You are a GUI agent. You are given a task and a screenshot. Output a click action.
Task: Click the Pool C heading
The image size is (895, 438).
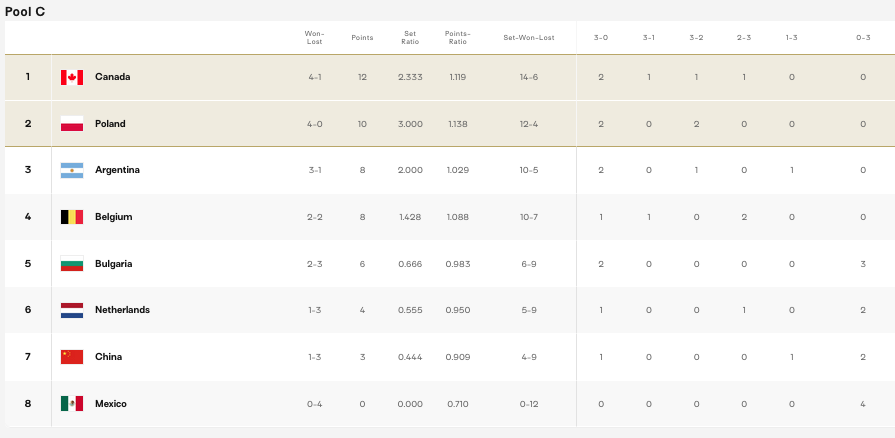click(25, 11)
